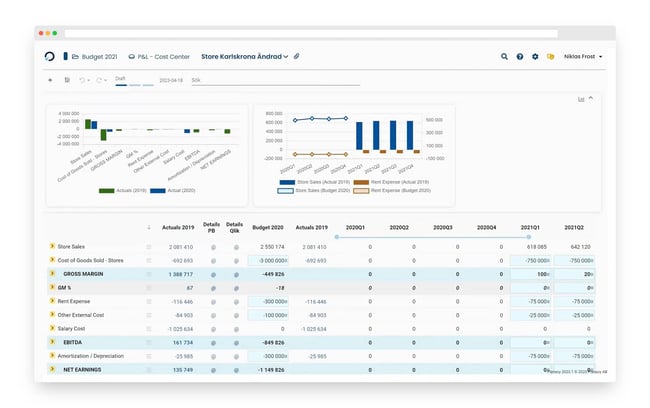Screen dimensions: 650x408
Task: Open the settings gear icon
Action: point(535,56)
